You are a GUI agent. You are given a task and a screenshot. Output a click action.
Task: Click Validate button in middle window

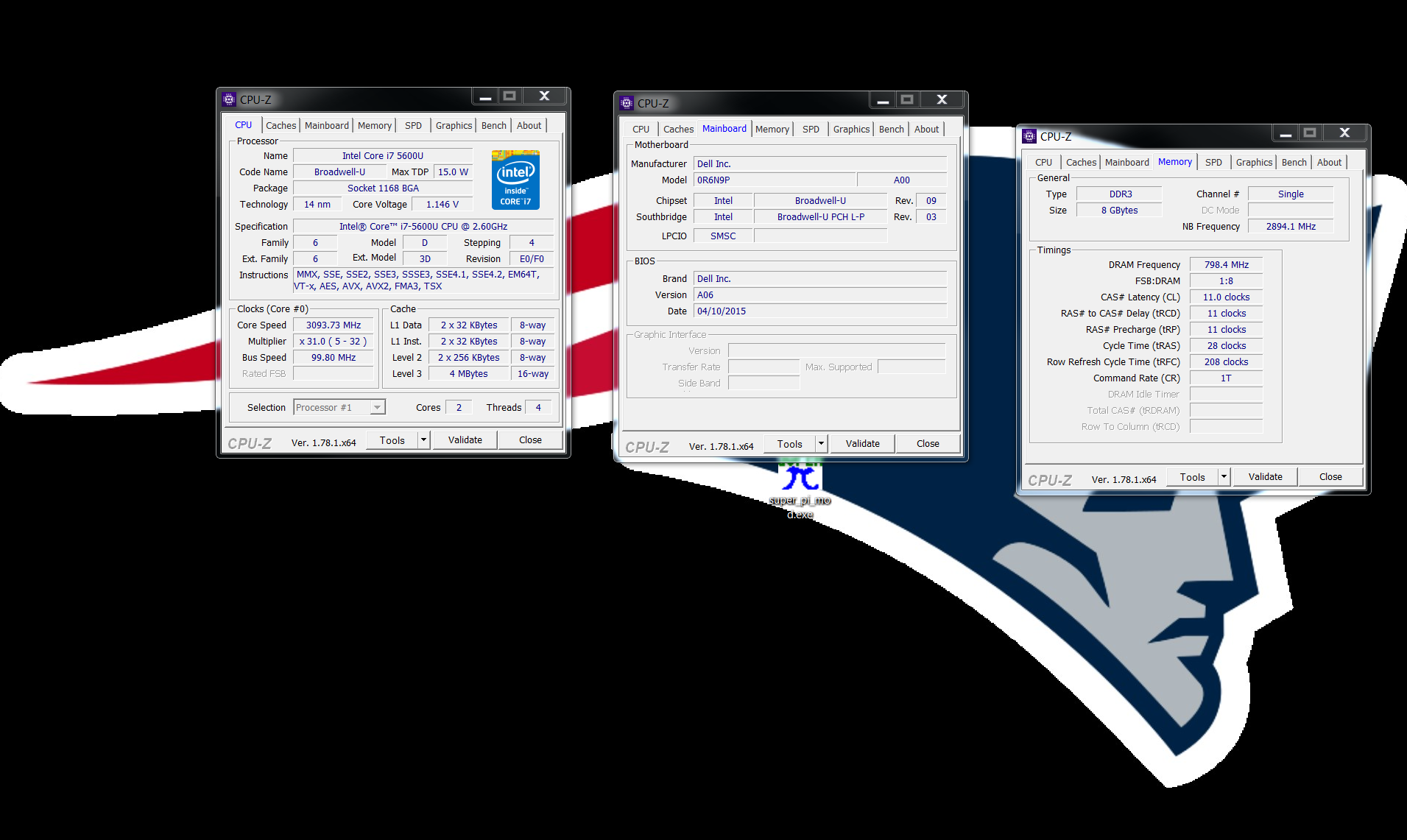click(x=863, y=444)
